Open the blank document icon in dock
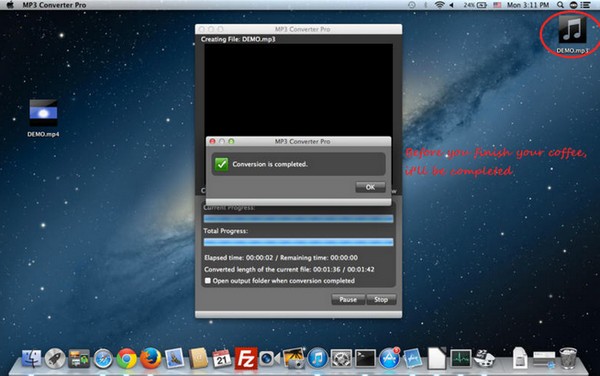This screenshot has height=376, width=600. [x=437, y=359]
